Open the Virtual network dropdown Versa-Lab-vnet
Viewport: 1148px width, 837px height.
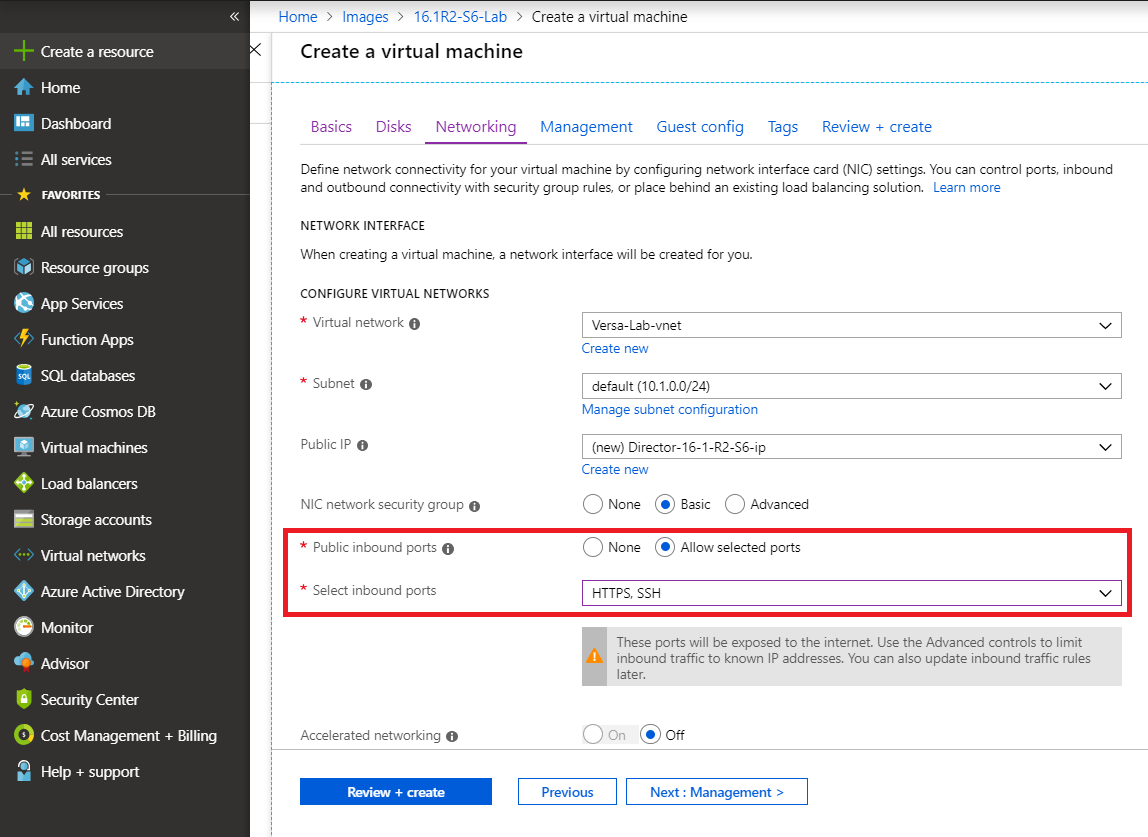[851, 325]
